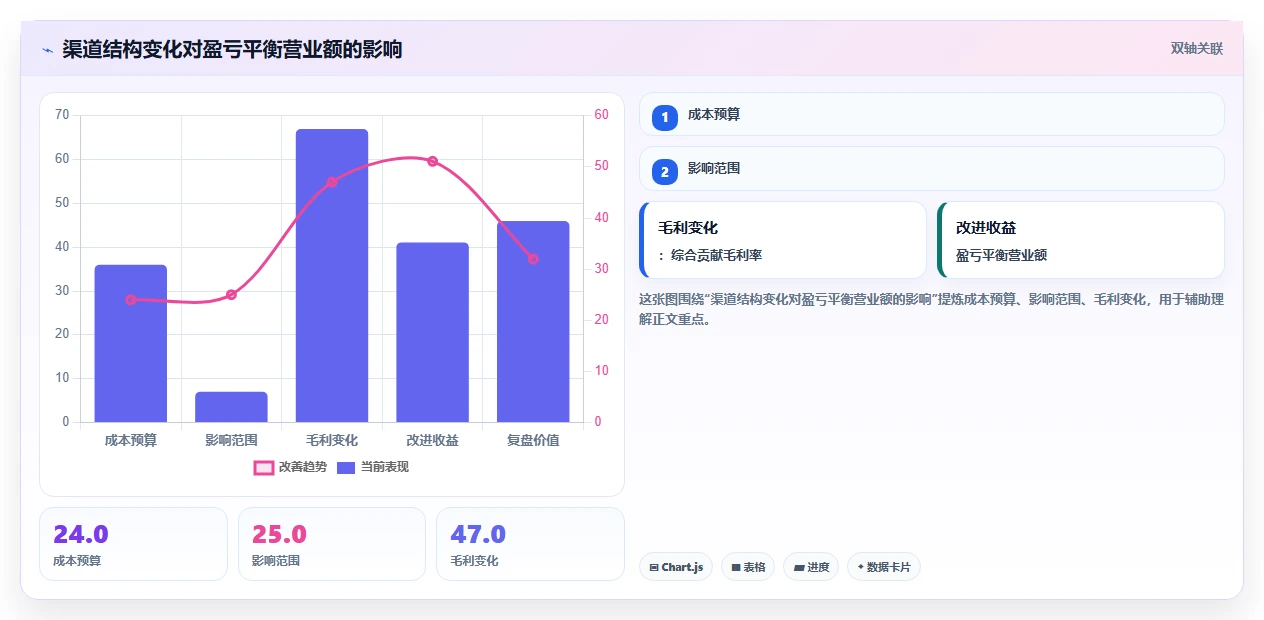Click the Chart.js tag icon
The width and height of the screenshot is (1264, 620).
(654, 567)
